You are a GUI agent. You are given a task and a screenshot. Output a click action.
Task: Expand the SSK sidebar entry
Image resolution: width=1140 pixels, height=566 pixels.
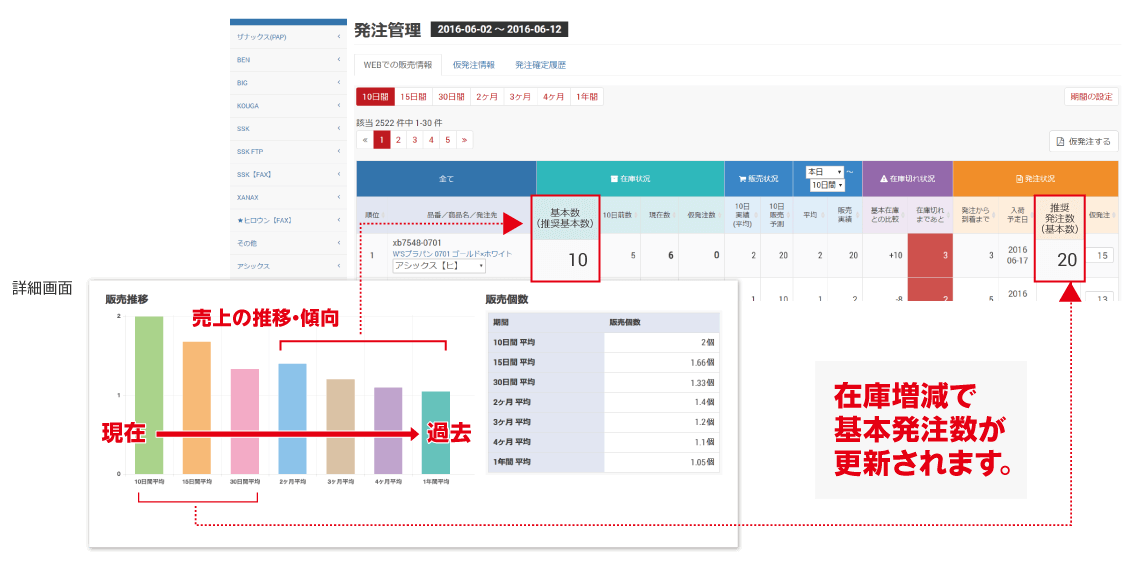(289, 129)
